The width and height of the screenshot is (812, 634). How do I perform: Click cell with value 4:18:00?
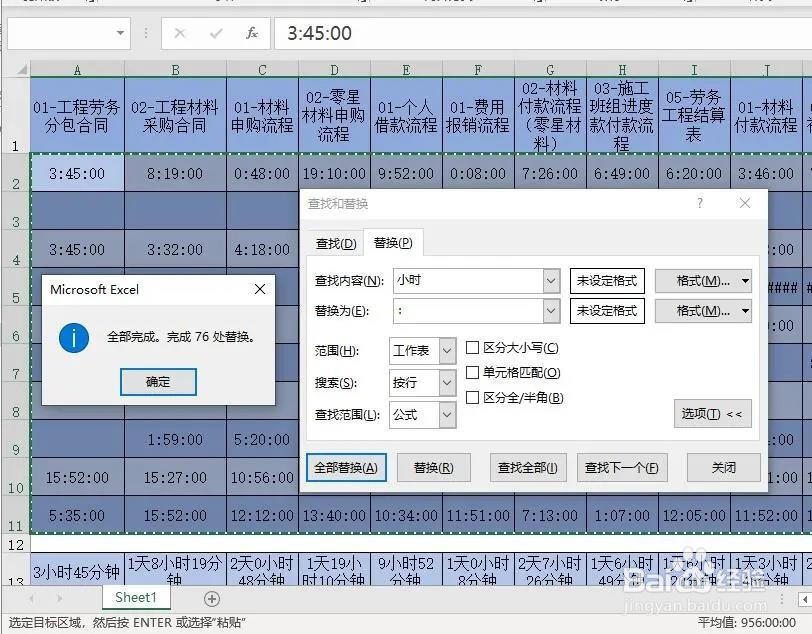pyautogui.click(x=262, y=250)
